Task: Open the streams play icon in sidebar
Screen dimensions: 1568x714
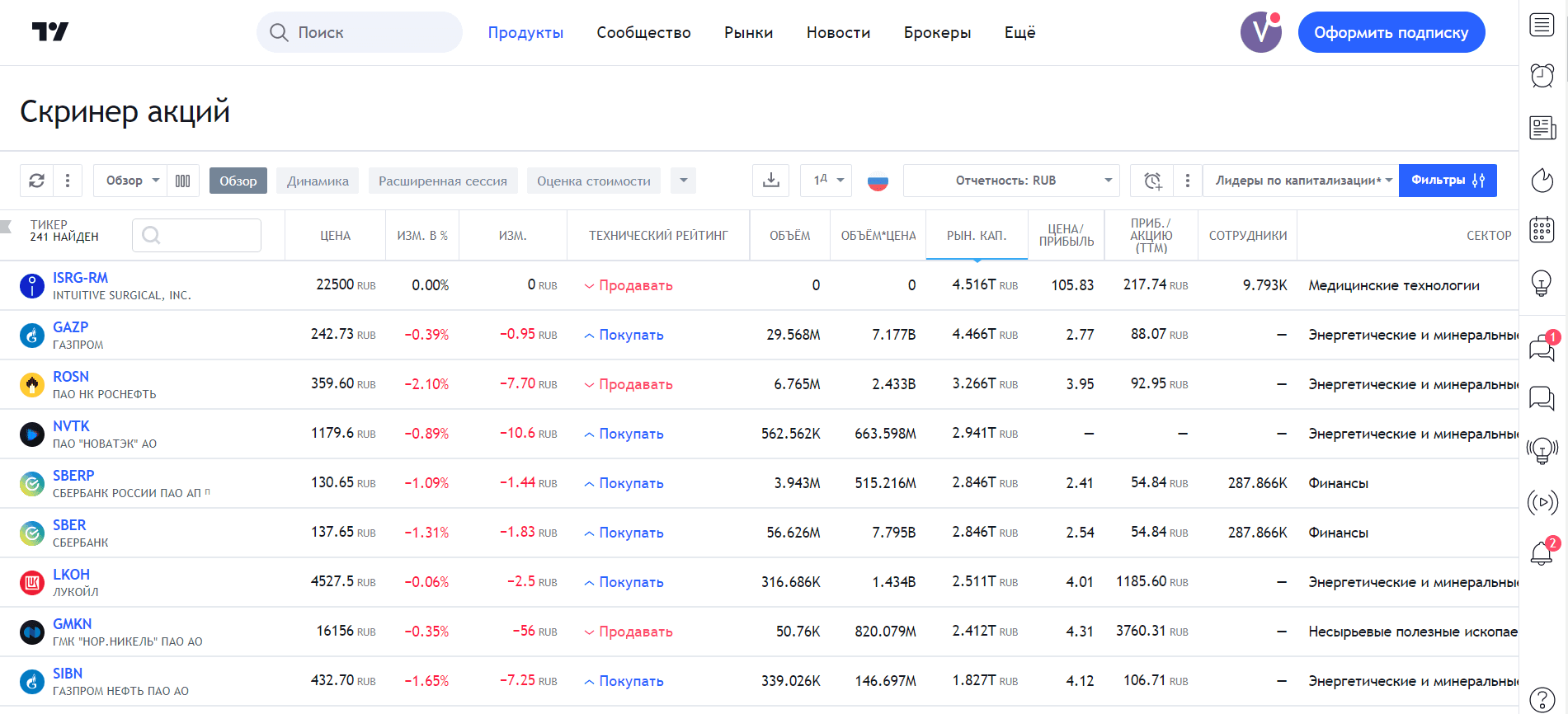Action: [1542, 501]
